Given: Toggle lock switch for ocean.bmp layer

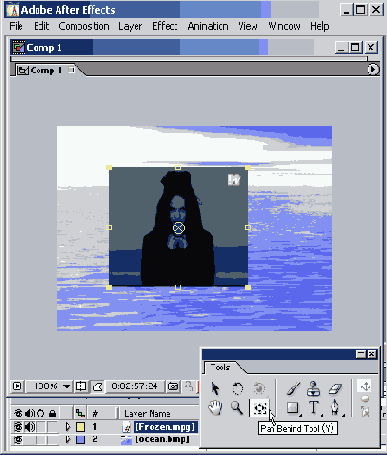Looking at the screenshot, I should pyautogui.click(x=52, y=440).
